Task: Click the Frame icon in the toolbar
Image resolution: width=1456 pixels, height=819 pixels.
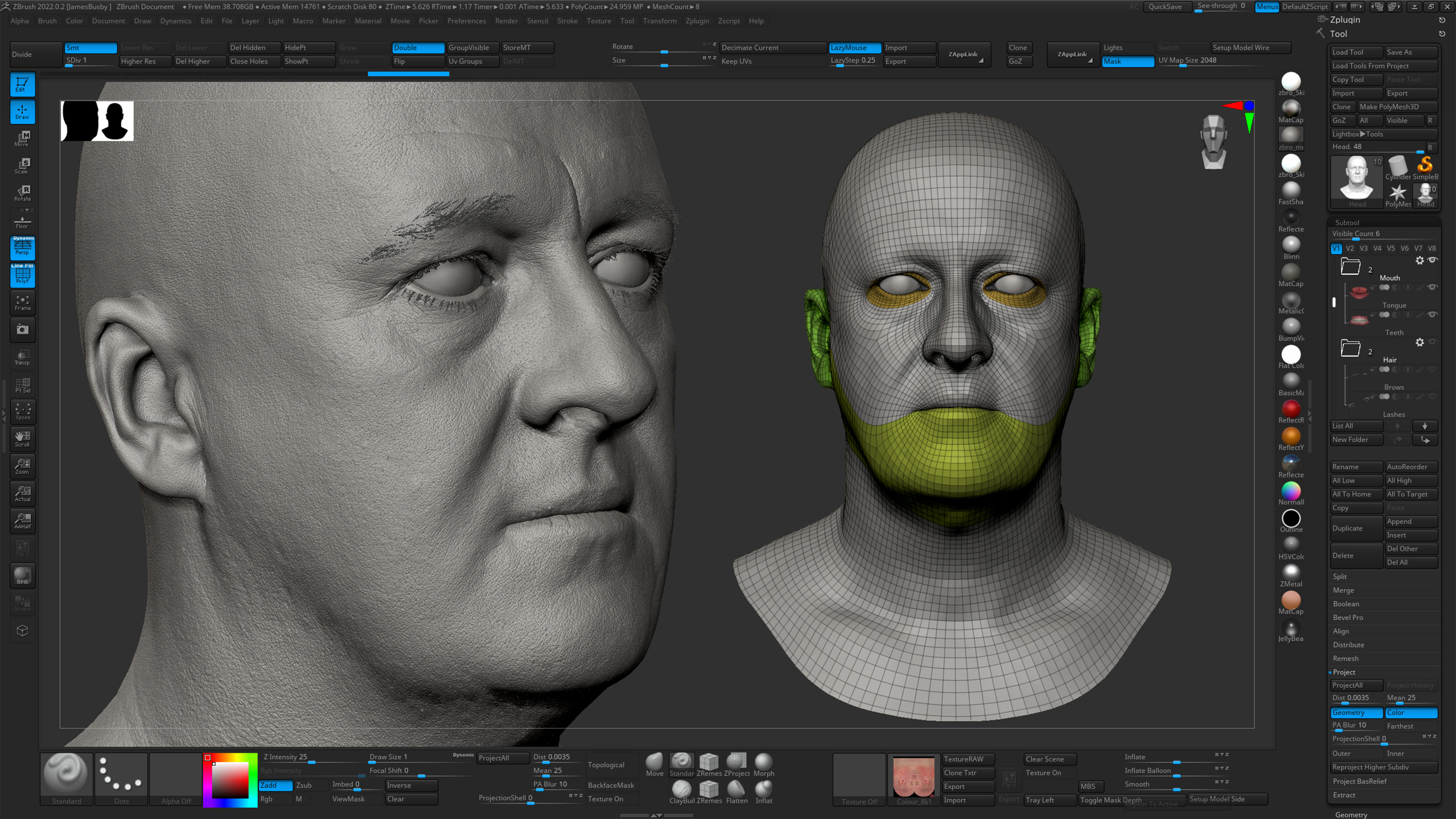Action: coord(23,302)
